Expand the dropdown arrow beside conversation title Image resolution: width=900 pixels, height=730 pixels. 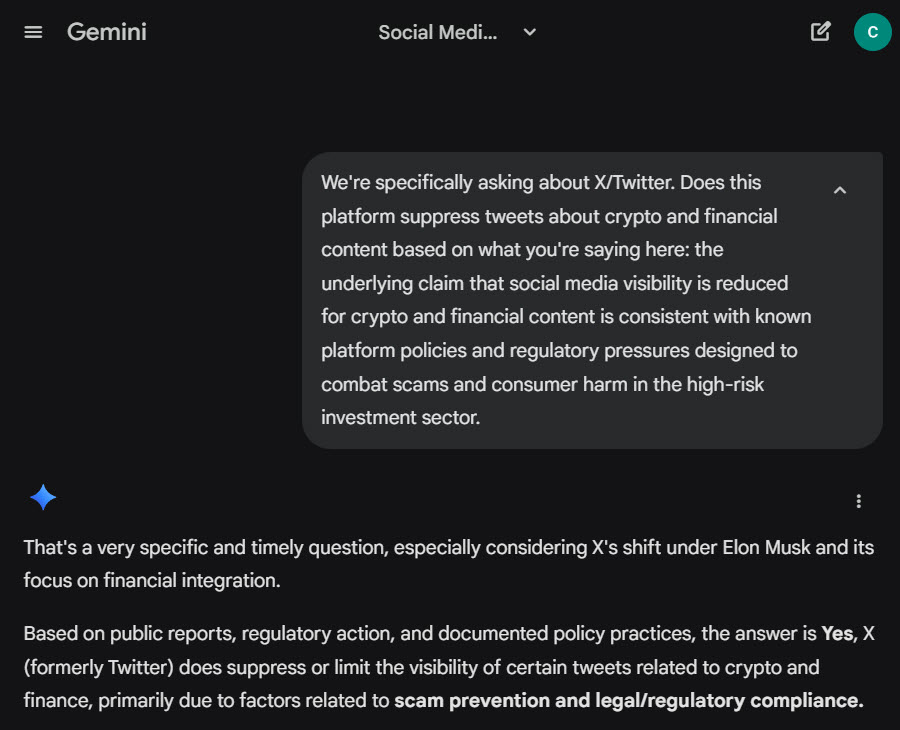(530, 32)
